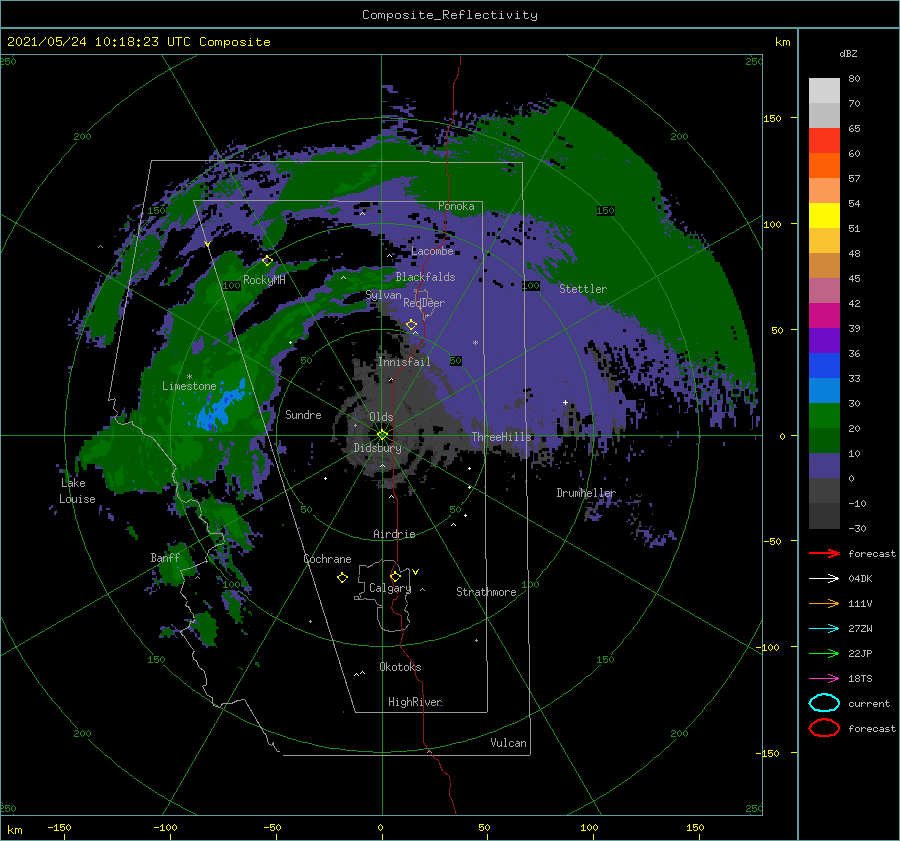Click the red 65 dBZ color swatch
The height and width of the screenshot is (841, 900).
click(x=824, y=140)
